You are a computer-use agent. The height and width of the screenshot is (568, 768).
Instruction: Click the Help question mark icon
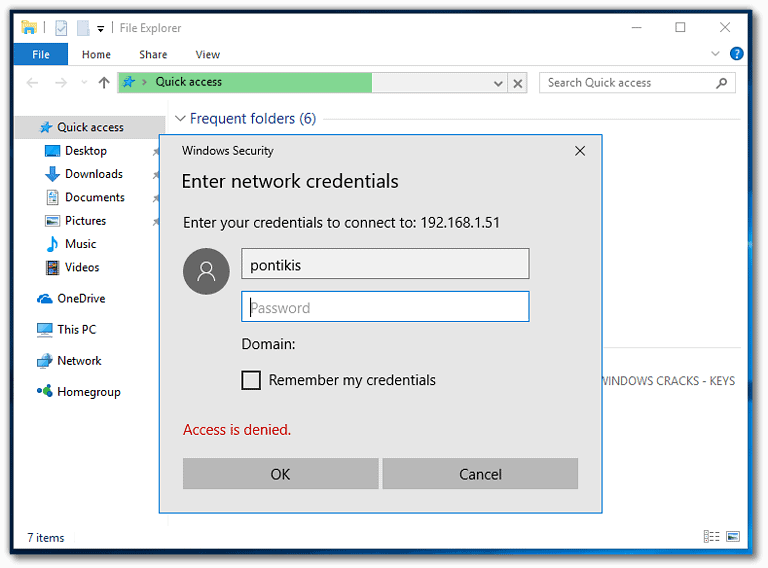(x=737, y=54)
